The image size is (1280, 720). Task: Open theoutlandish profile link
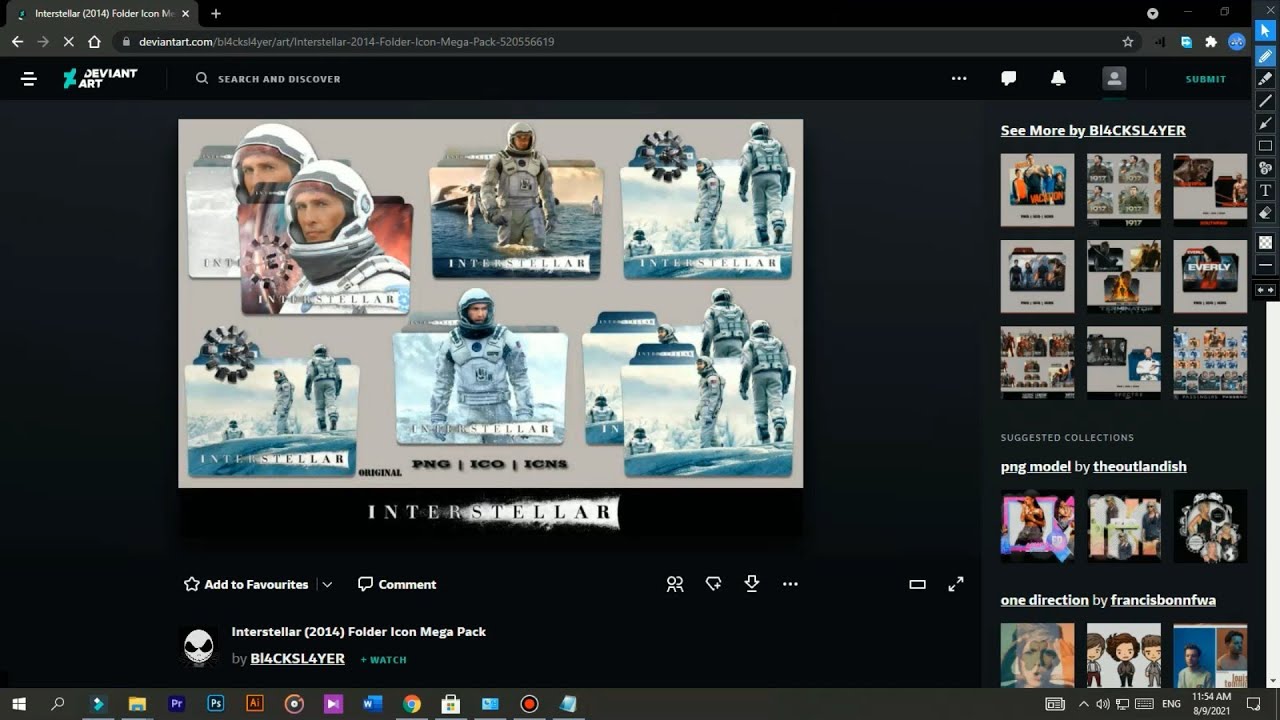point(1140,466)
